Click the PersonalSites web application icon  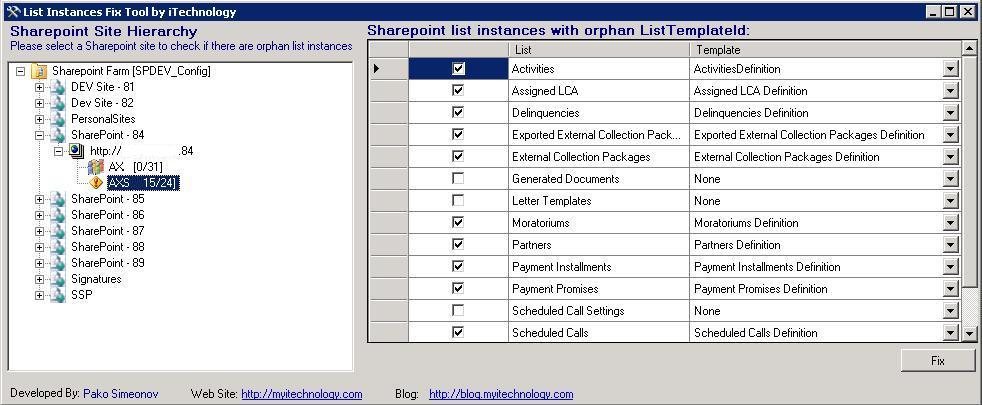58,119
